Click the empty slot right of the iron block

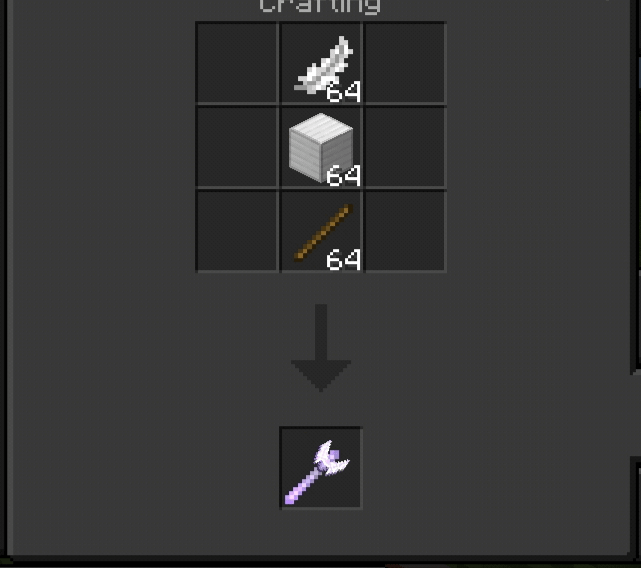[x=404, y=147]
